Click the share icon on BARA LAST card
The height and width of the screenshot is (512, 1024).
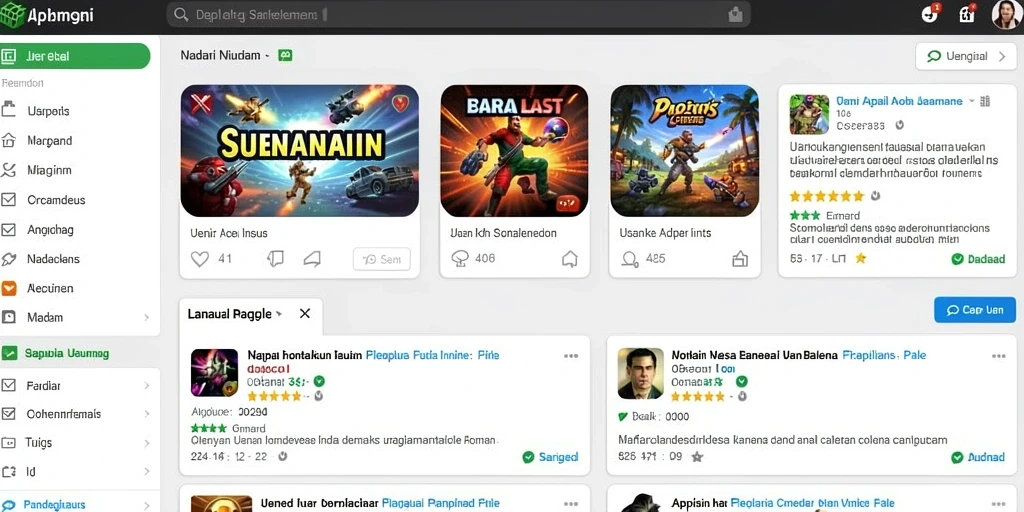[x=569, y=259]
